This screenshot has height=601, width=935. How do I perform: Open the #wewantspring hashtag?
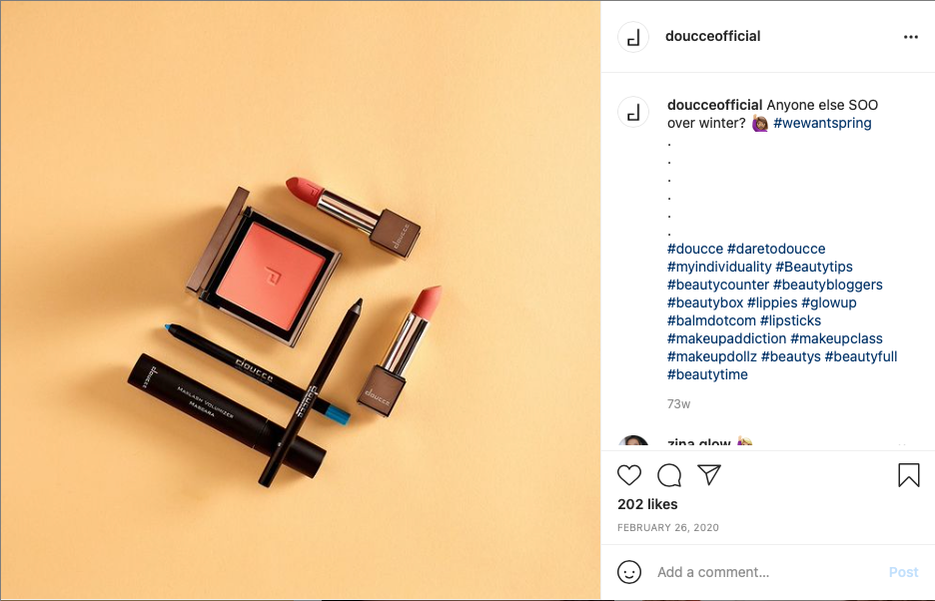[822, 123]
